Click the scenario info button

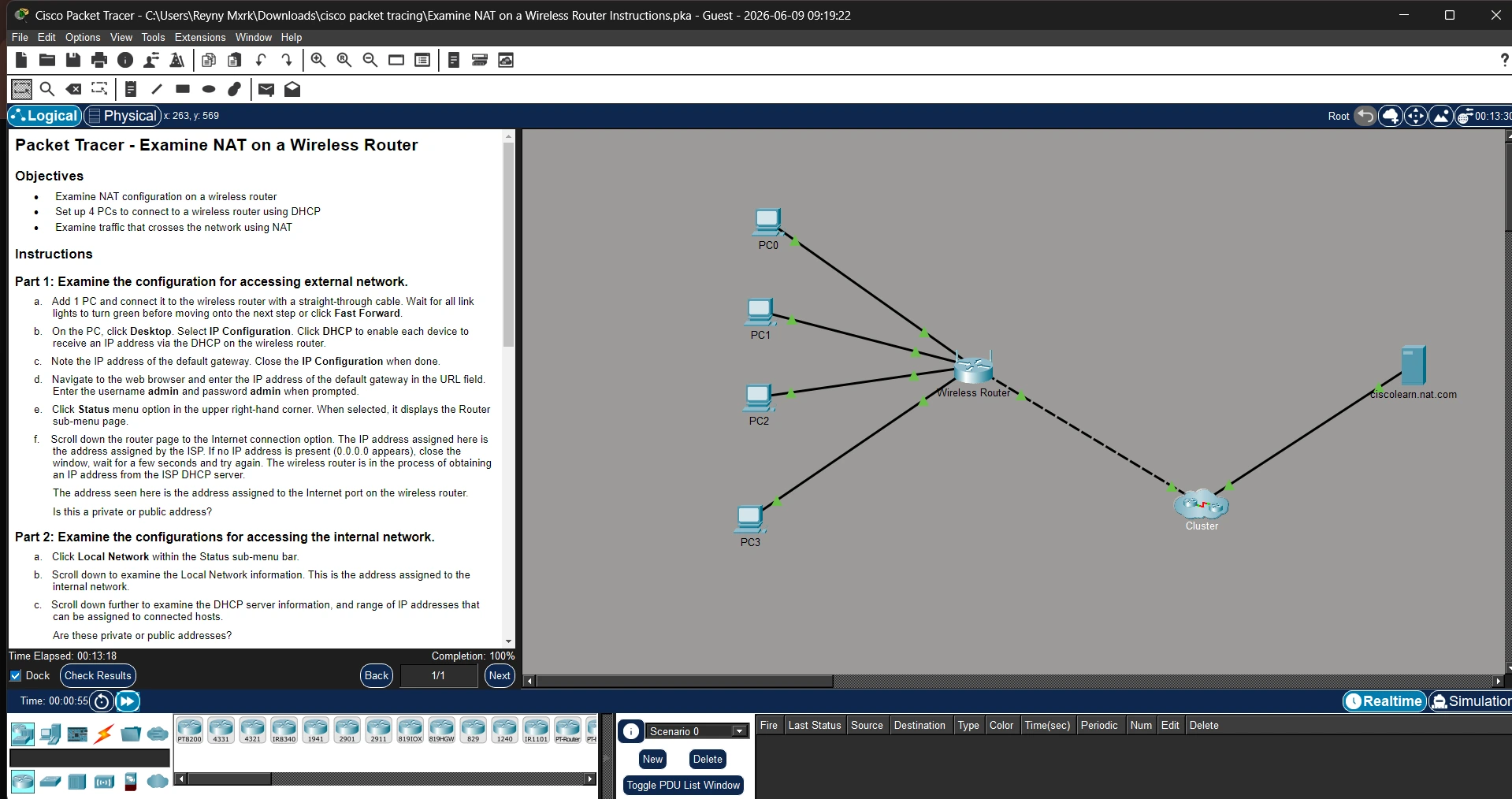[631, 731]
